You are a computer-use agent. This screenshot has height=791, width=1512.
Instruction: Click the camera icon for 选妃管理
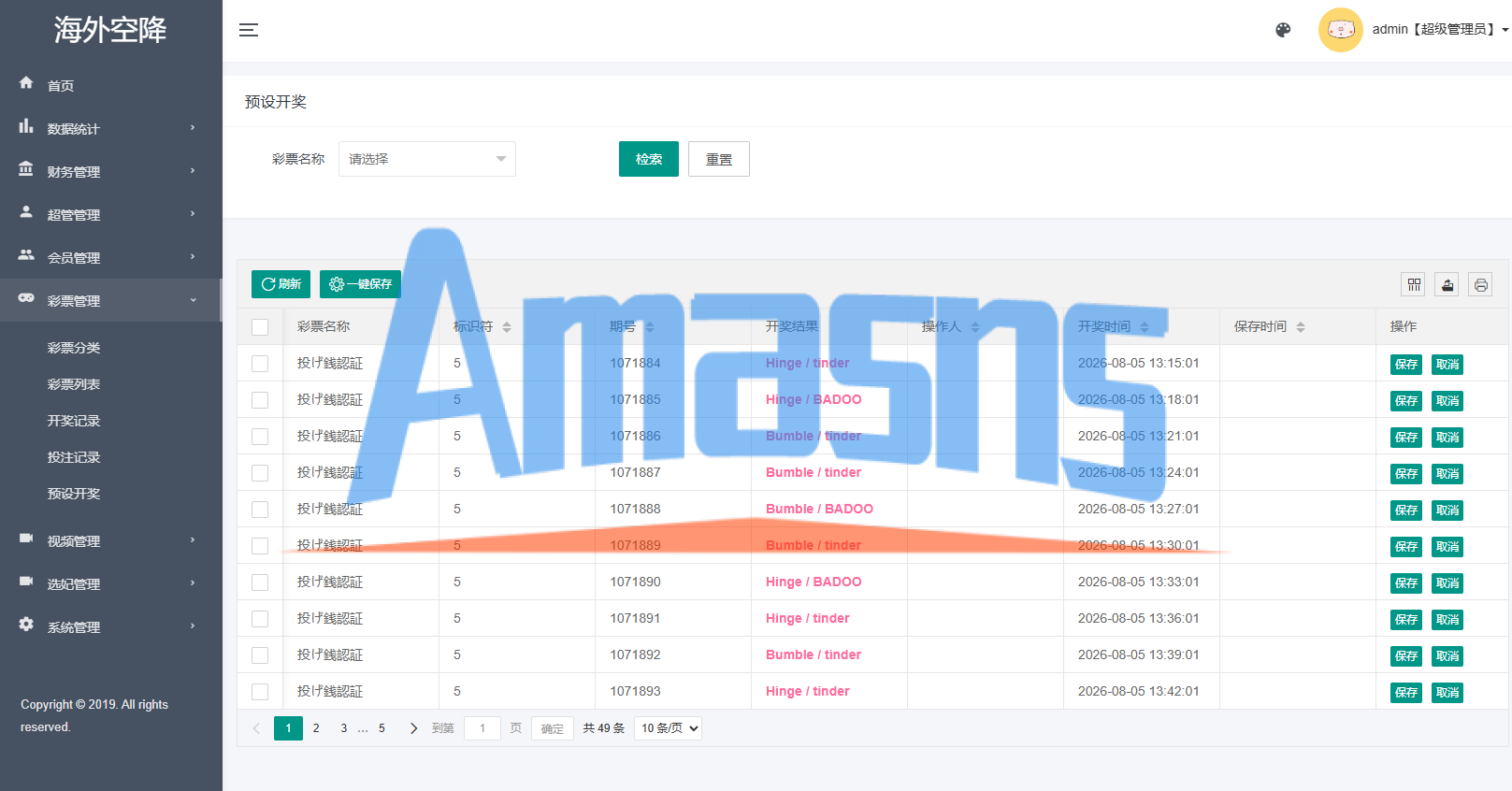pyautogui.click(x=26, y=582)
